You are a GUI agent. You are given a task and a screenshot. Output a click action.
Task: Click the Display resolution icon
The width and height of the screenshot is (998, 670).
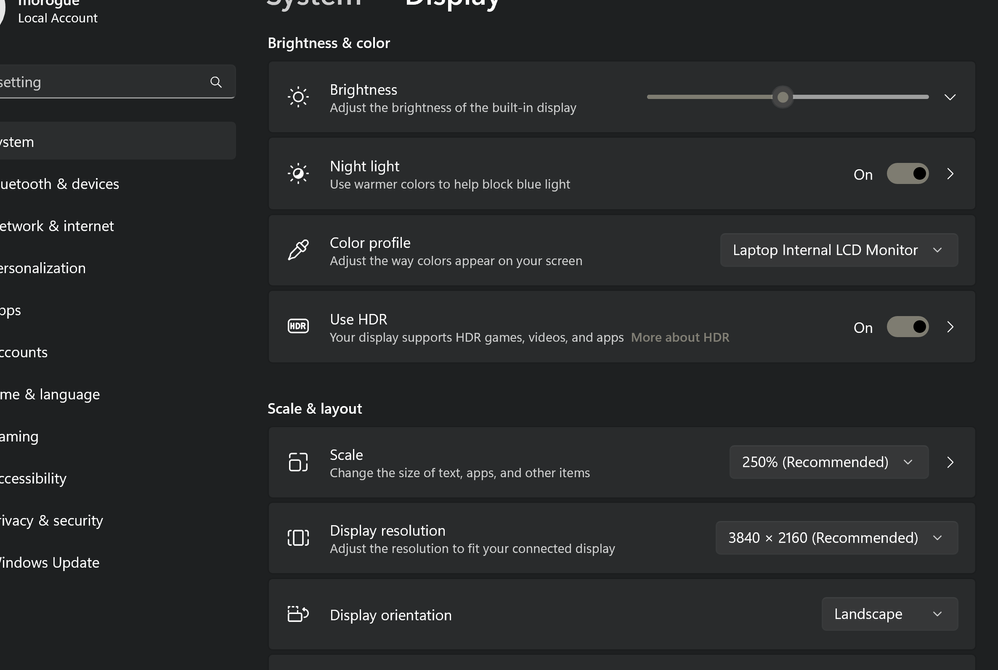[298, 538]
